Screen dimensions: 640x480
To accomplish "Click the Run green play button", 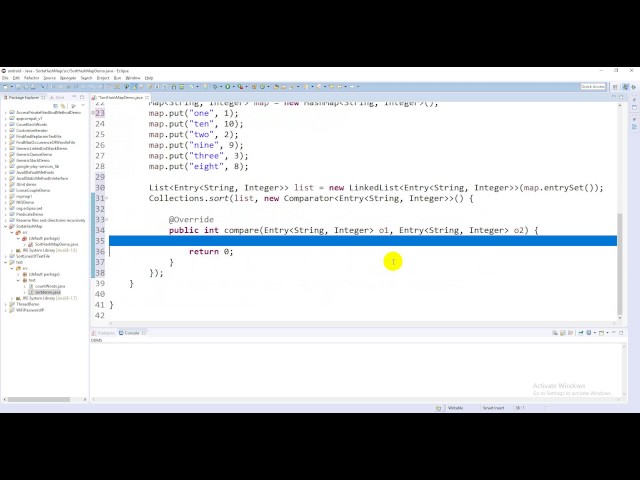I will (227, 87).
